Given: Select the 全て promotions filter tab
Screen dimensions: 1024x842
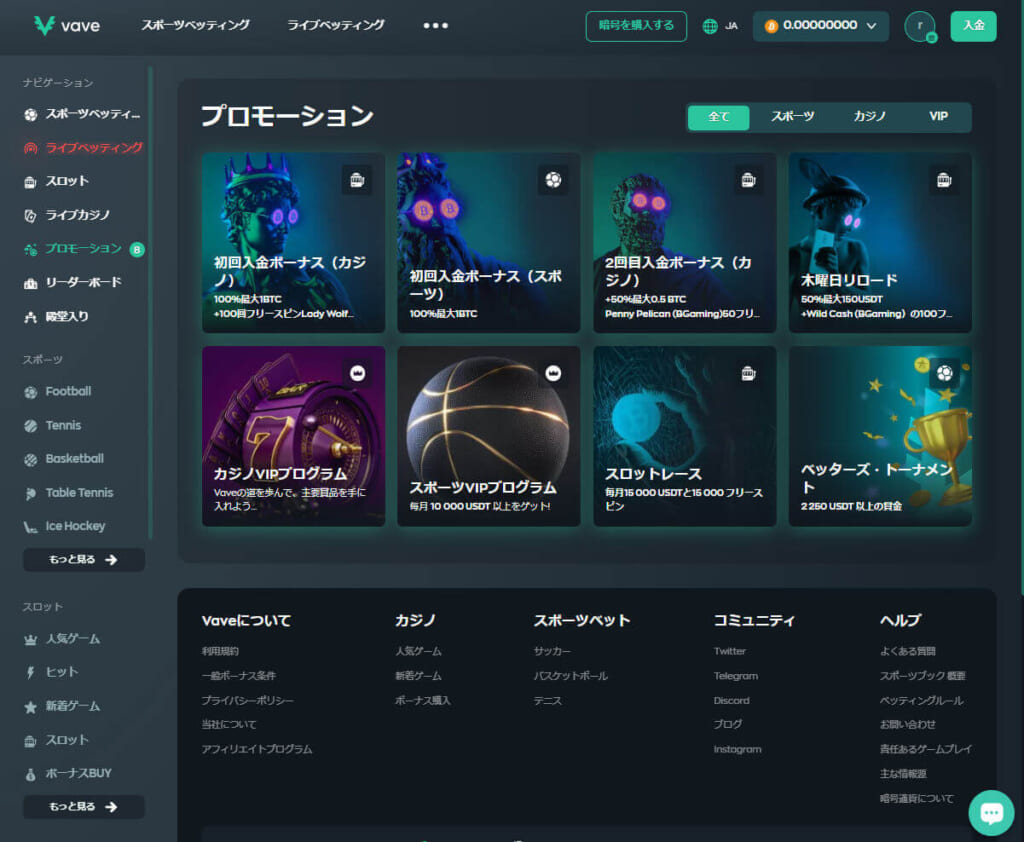Looking at the screenshot, I should 718,117.
